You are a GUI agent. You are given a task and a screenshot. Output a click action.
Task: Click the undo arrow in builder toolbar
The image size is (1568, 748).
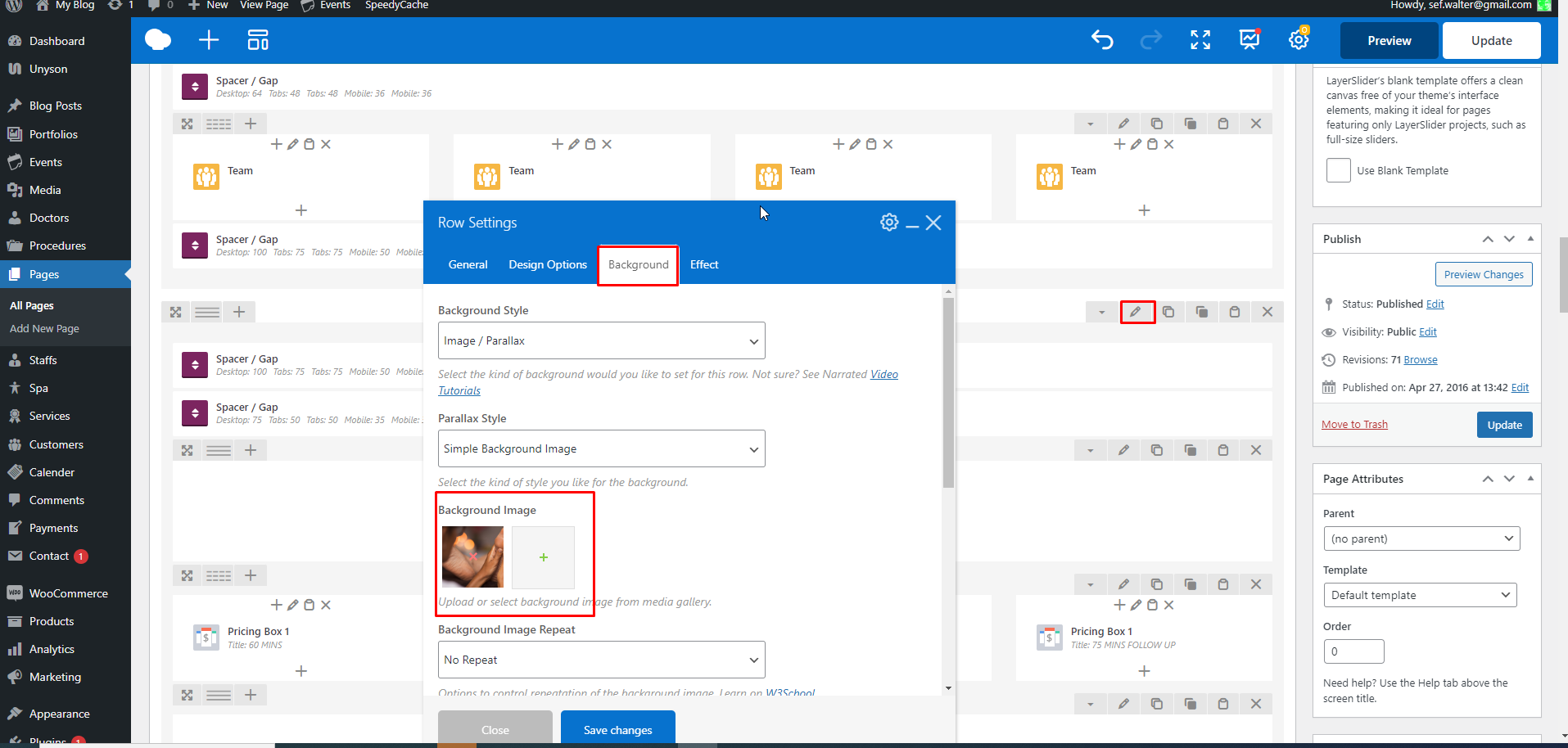pos(1102,39)
